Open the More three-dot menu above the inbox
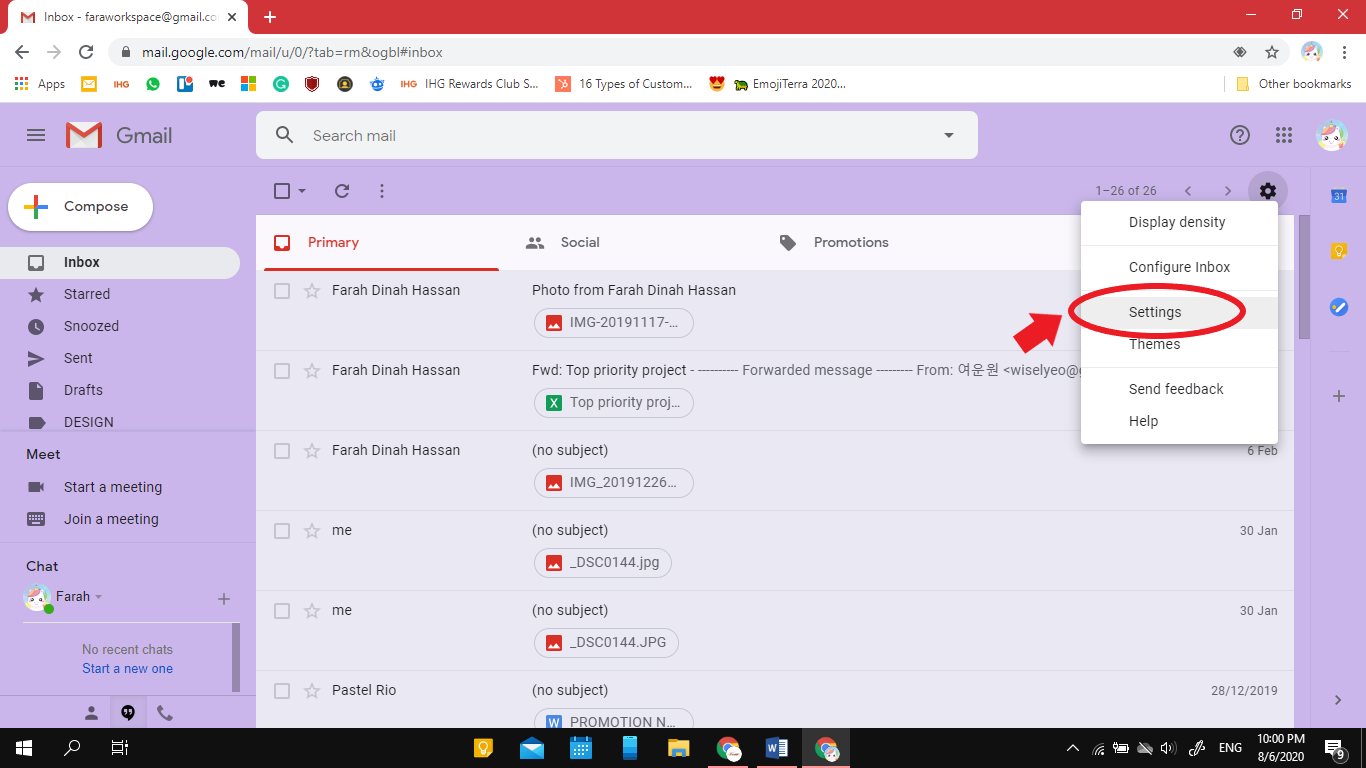This screenshot has width=1366, height=768. click(382, 191)
